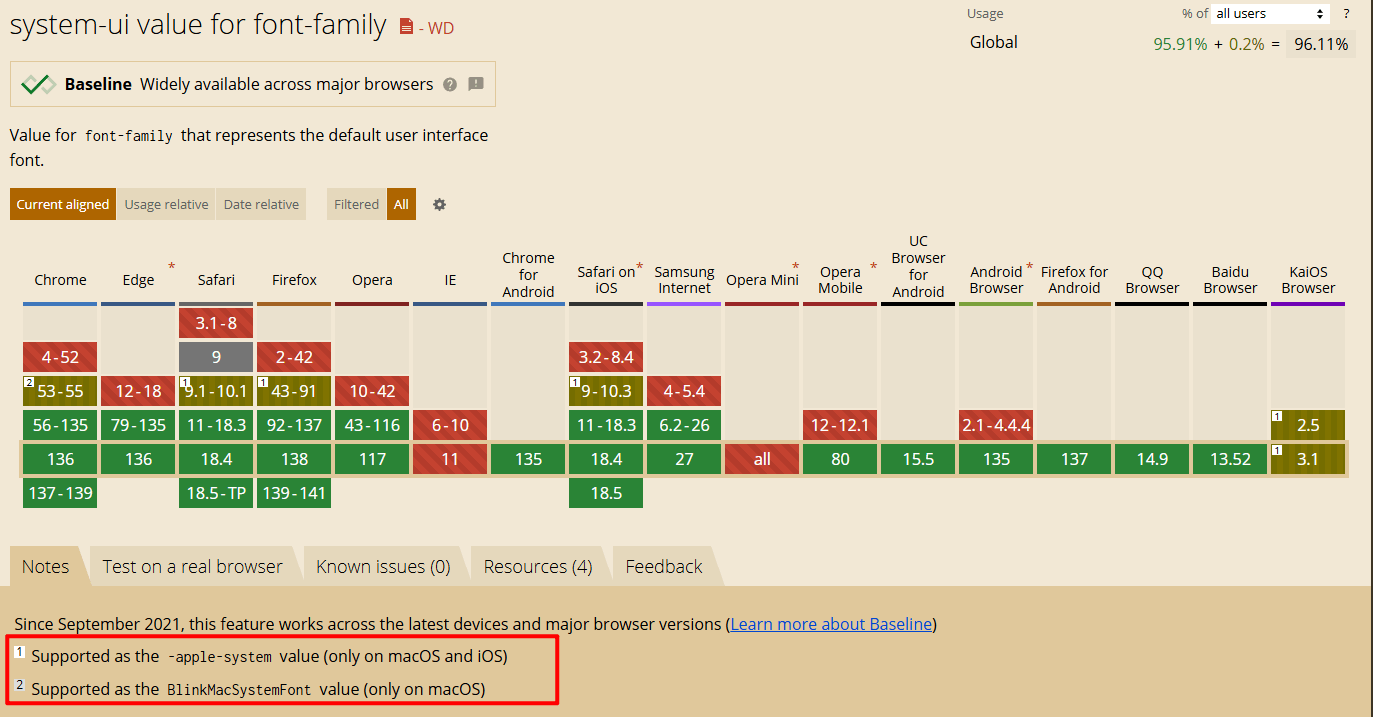1373x717 pixels.
Task: Click the Opera column header
Action: [372, 280]
